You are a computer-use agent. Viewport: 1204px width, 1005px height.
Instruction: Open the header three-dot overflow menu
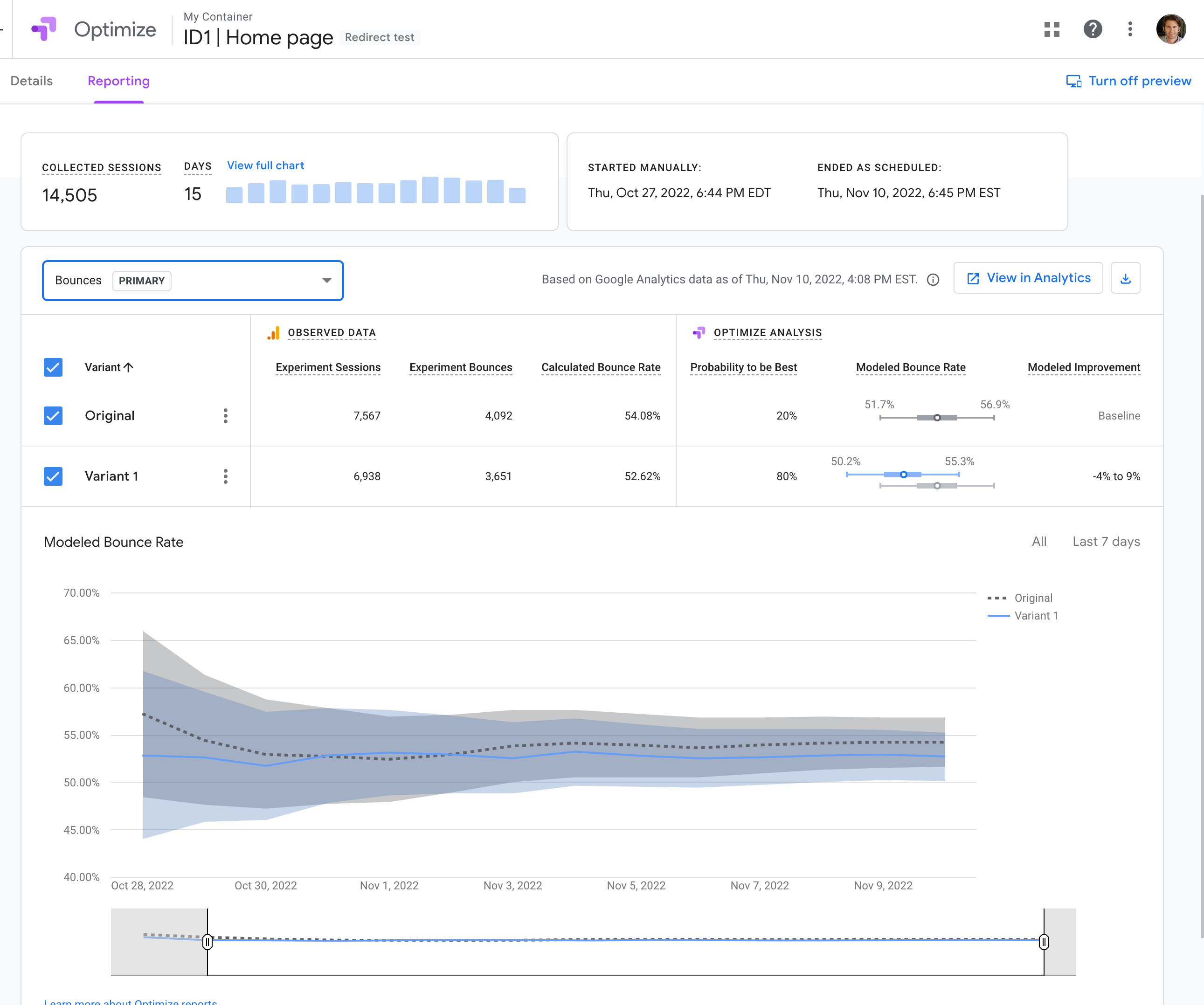(x=1129, y=29)
